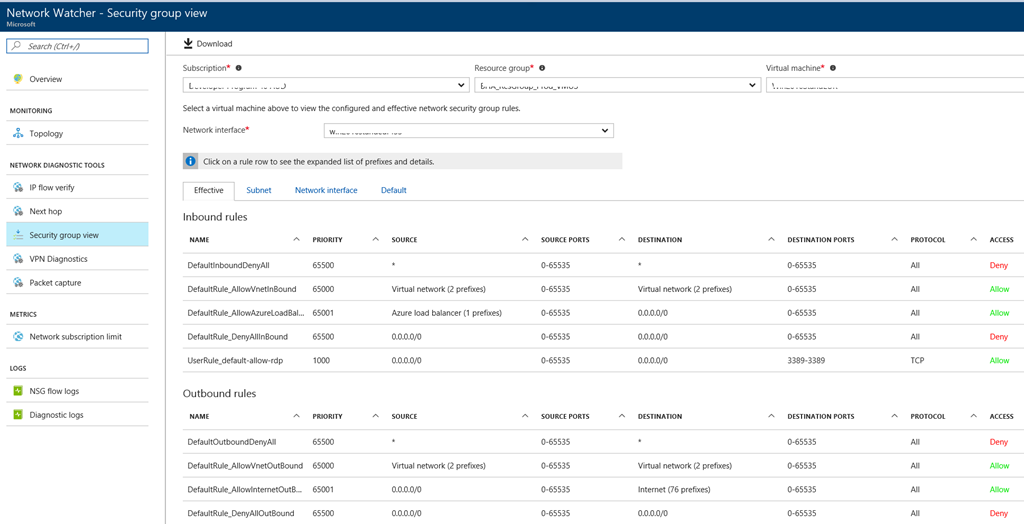This screenshot has width=1024, height=524.
Task: Click the Overview icon in sidebar
Action: (18, 79)
